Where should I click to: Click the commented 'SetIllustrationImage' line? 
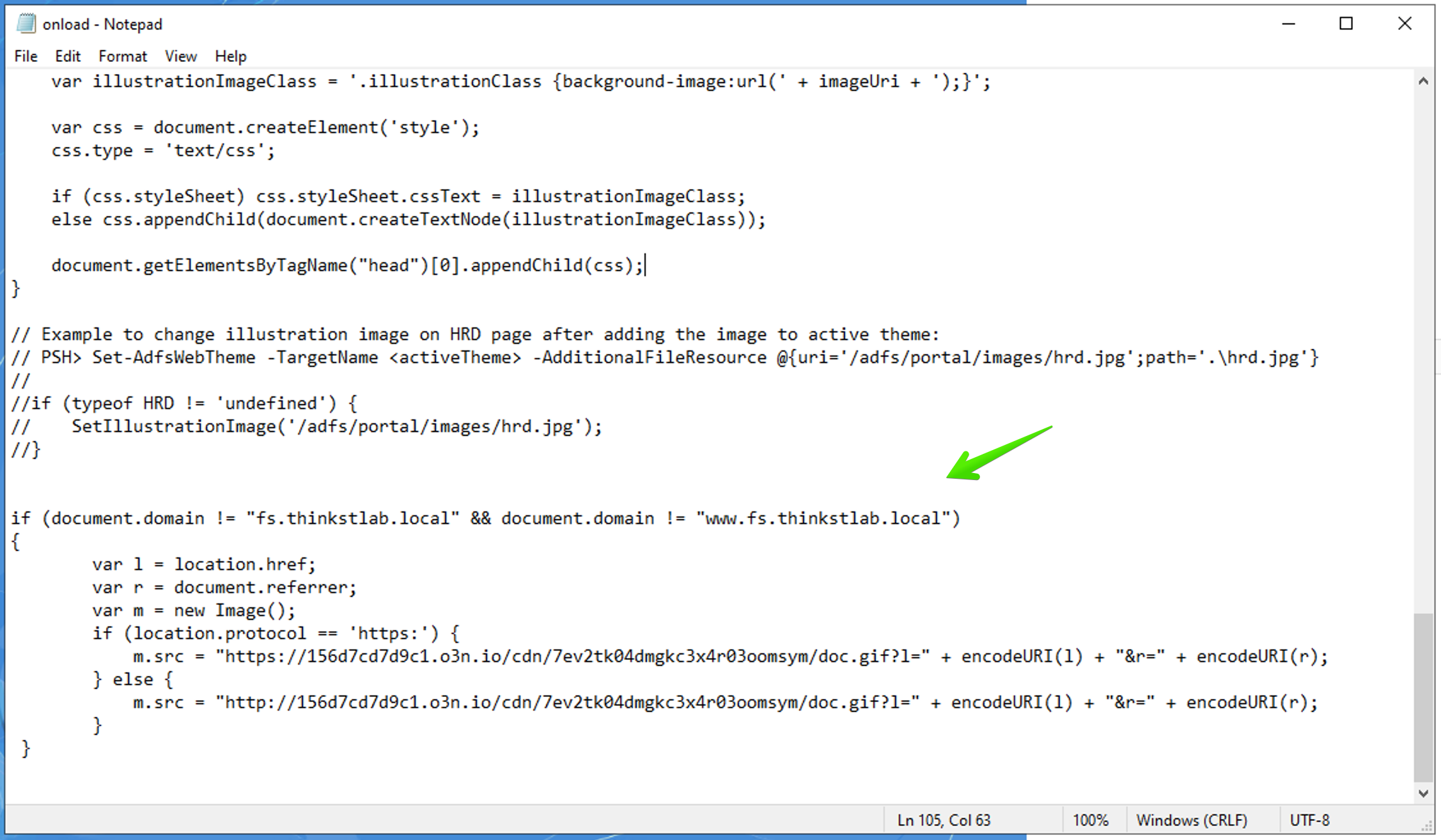coord(306,427)
